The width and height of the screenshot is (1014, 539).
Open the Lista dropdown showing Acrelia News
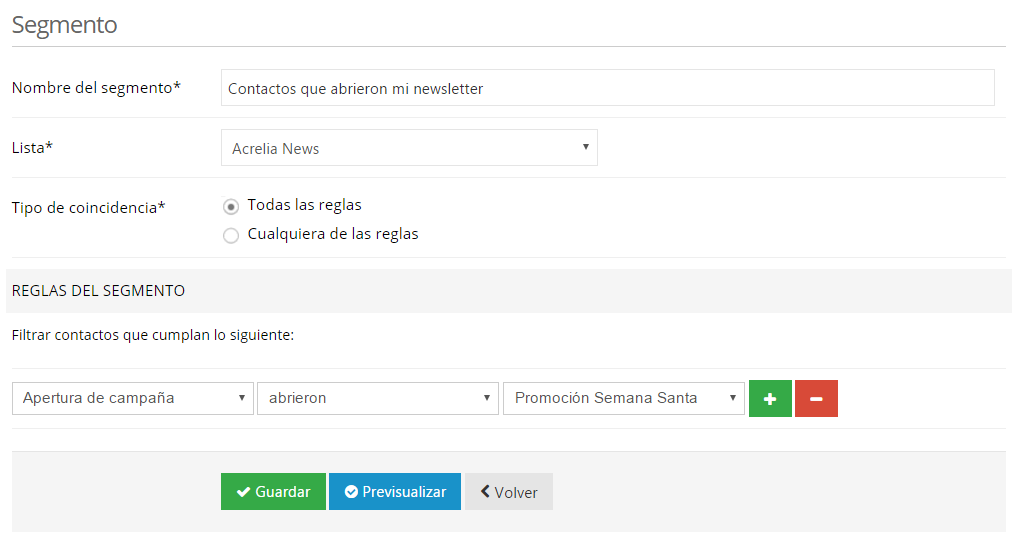pos(409,148)
